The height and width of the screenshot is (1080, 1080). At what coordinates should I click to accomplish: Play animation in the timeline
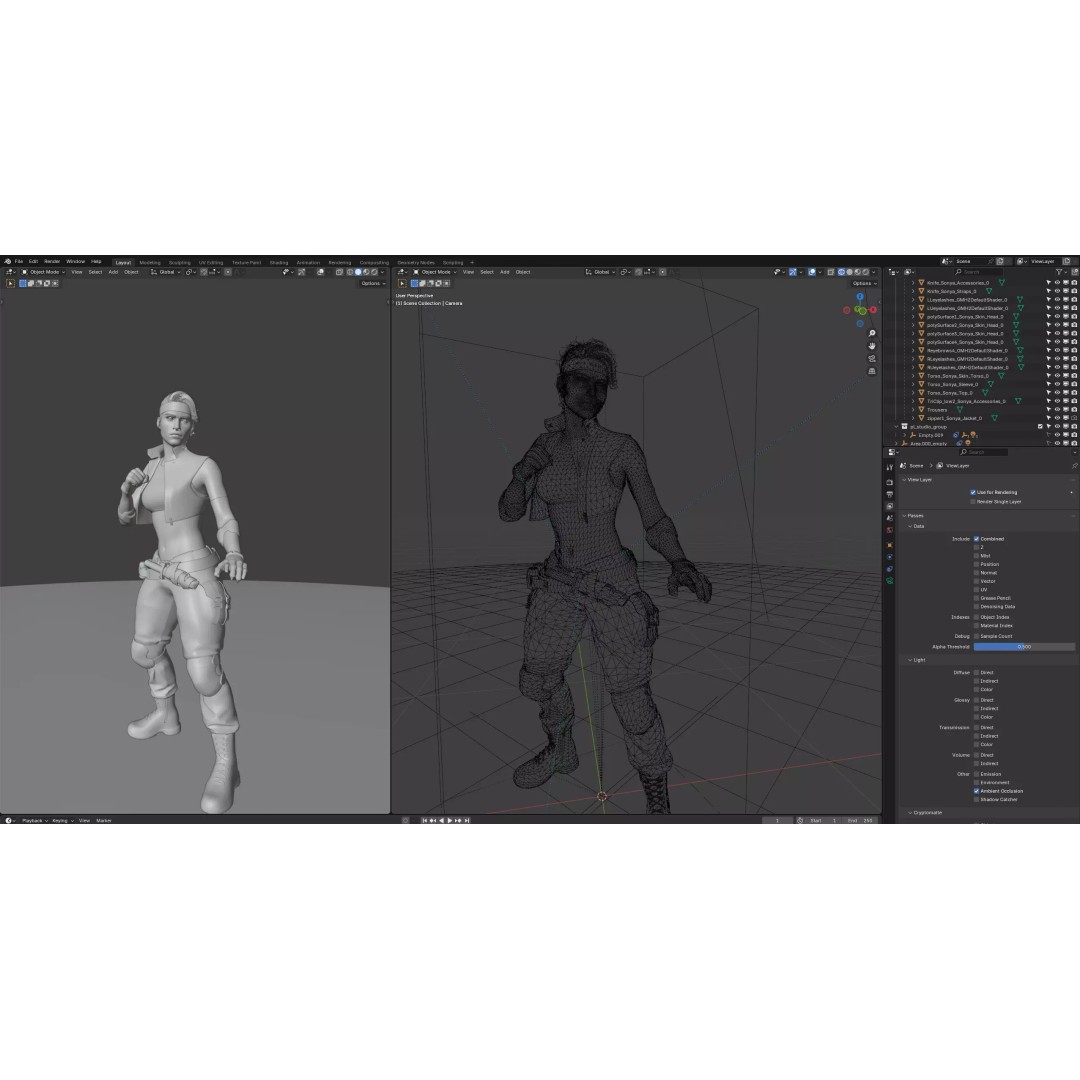pyautogui.click(x=450, y=820)
